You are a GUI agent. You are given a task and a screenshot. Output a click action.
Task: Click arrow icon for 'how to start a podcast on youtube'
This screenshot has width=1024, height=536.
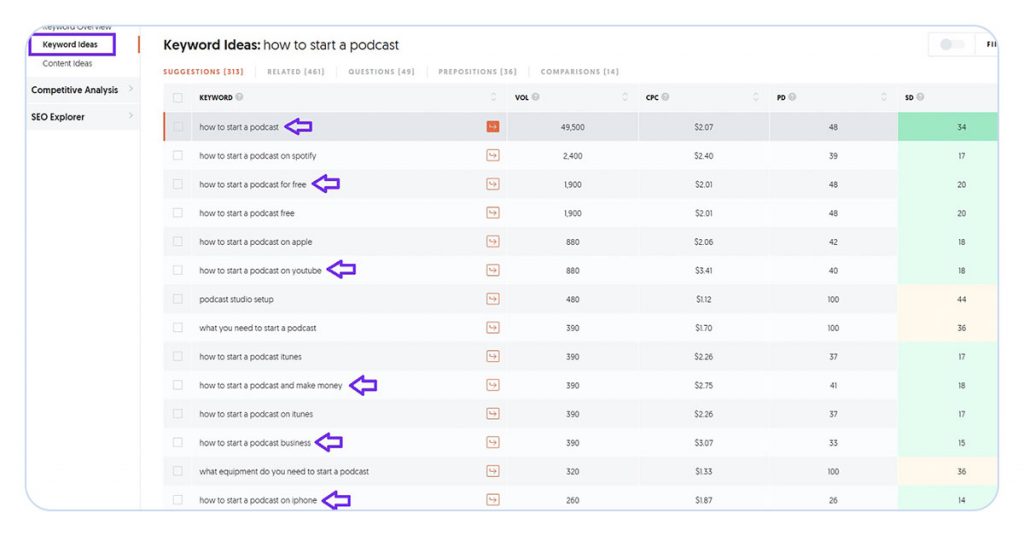point(493,270)
